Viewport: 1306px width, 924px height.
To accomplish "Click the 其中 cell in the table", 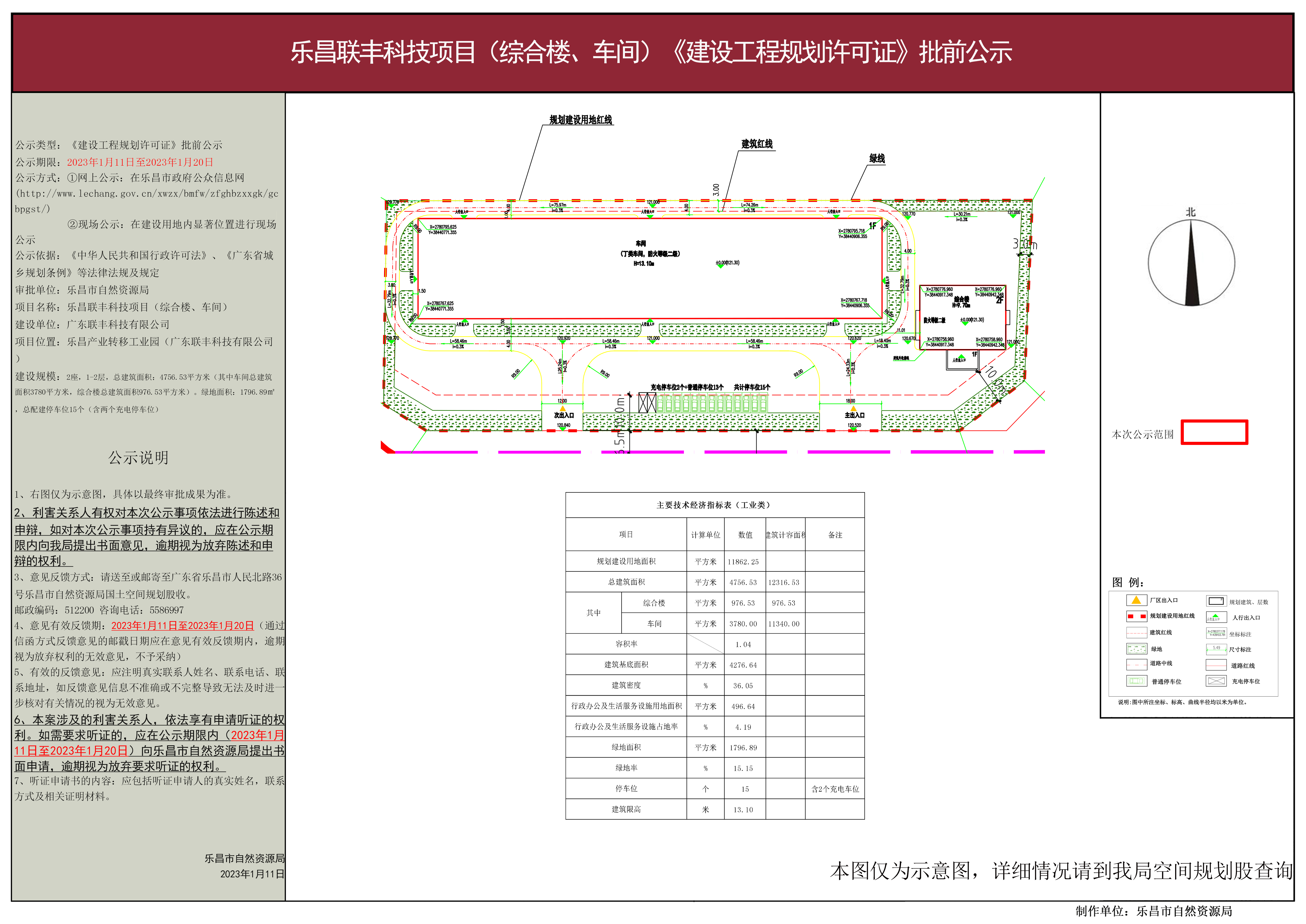I will tap(593, 613).
